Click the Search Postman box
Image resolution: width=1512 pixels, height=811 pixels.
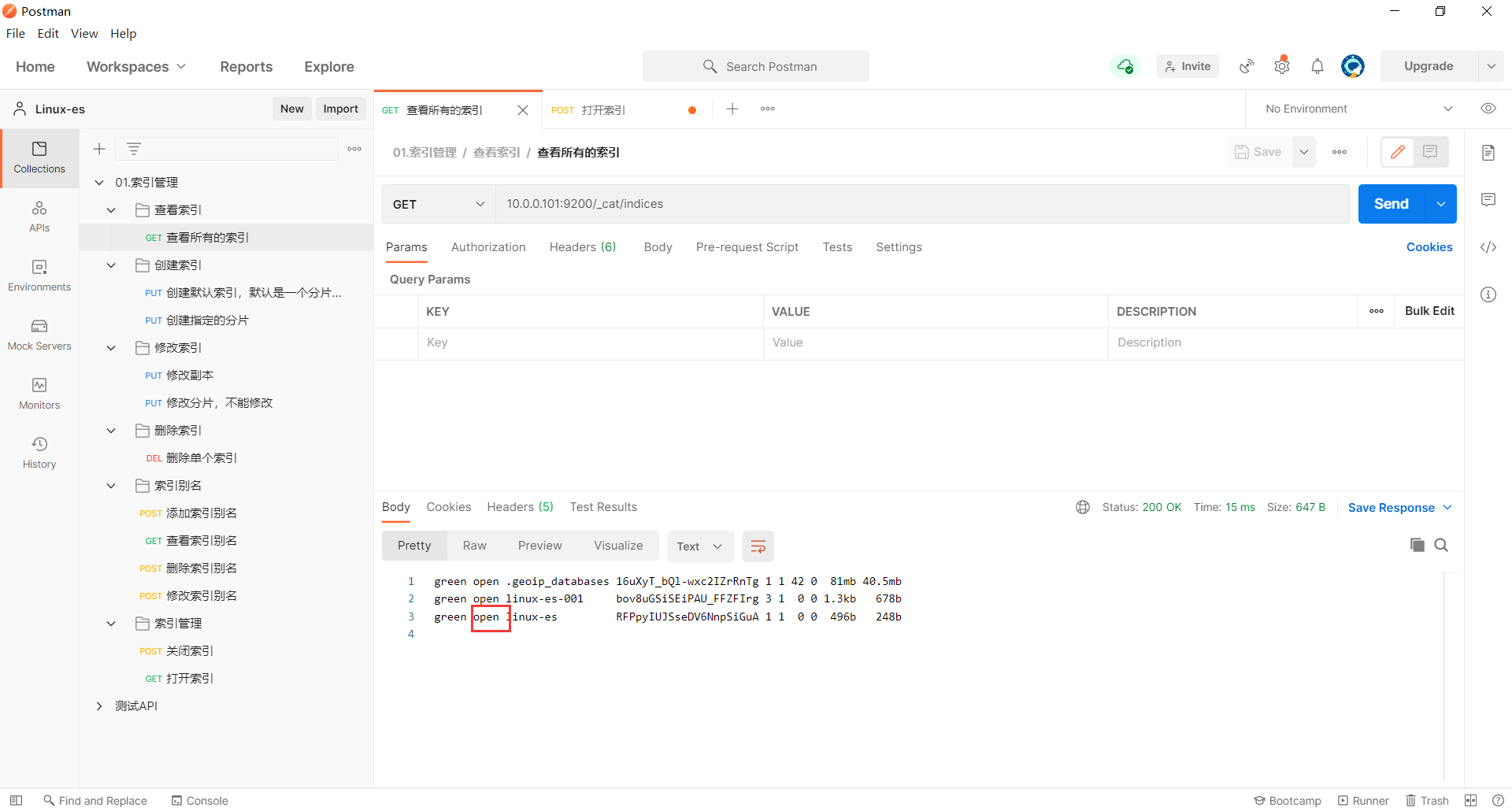[x=756, y=66]
